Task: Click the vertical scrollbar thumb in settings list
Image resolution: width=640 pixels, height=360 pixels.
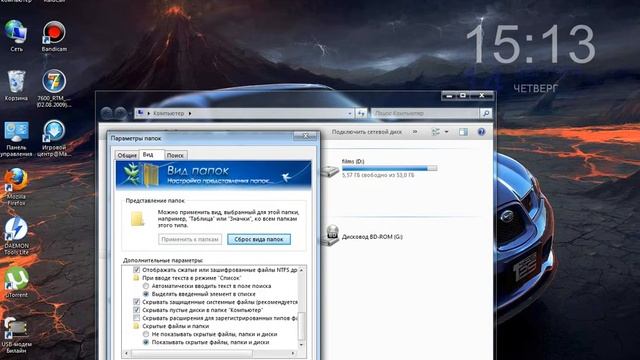Action: click(x=302, y=326)
